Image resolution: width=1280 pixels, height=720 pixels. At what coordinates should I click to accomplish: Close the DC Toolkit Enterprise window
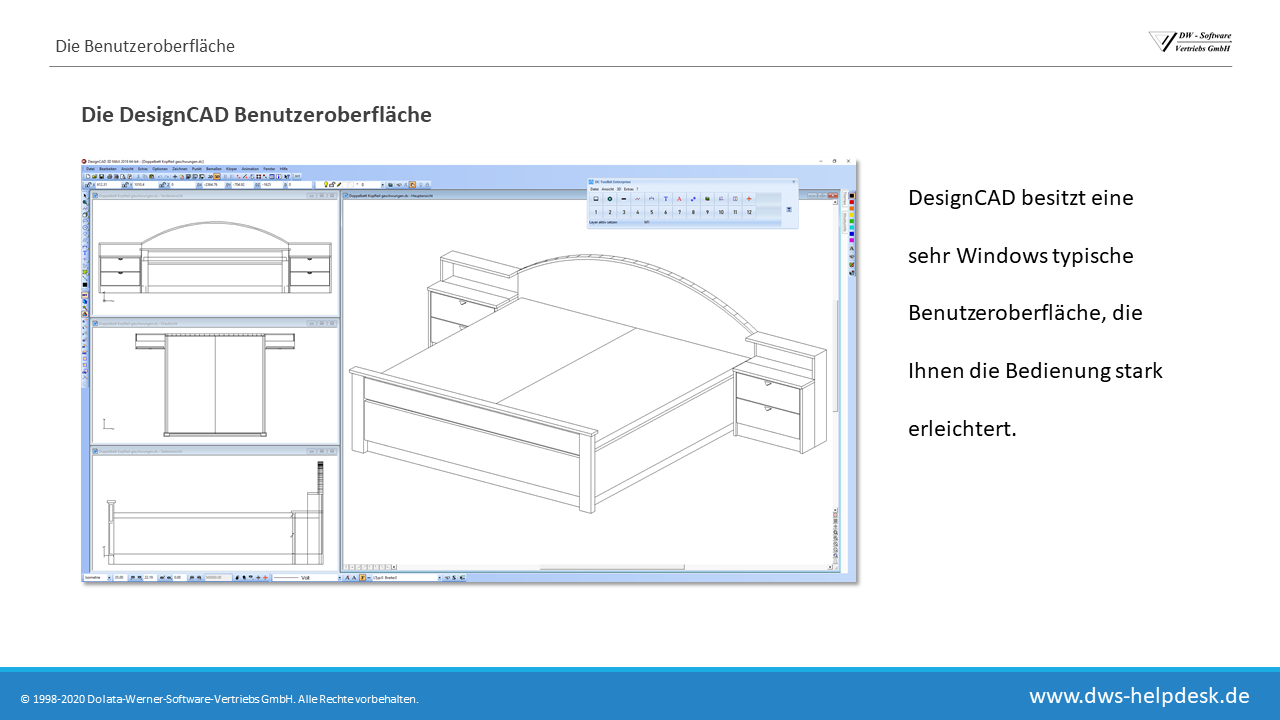click(794, 182)
